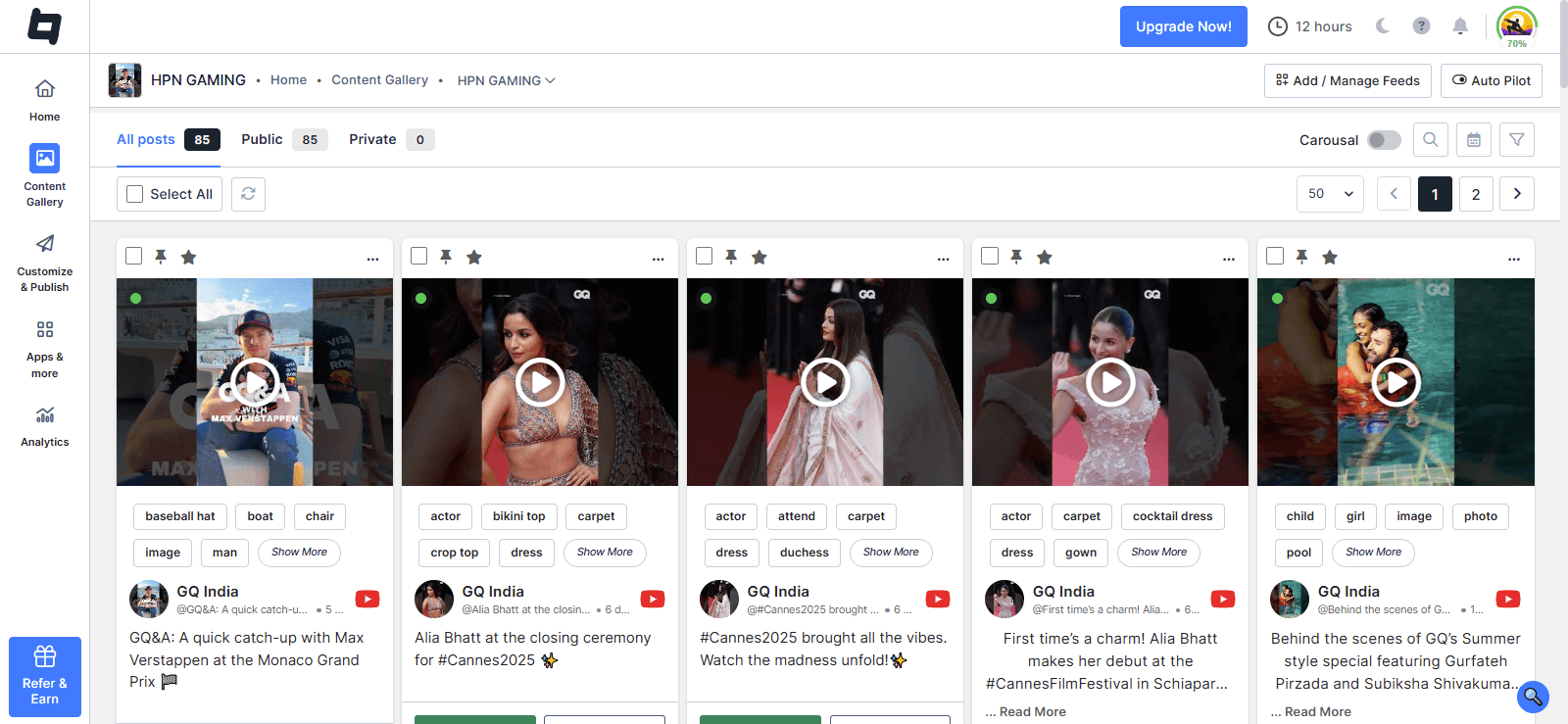Open the 50 per page dropdown

click(1330, 194)
